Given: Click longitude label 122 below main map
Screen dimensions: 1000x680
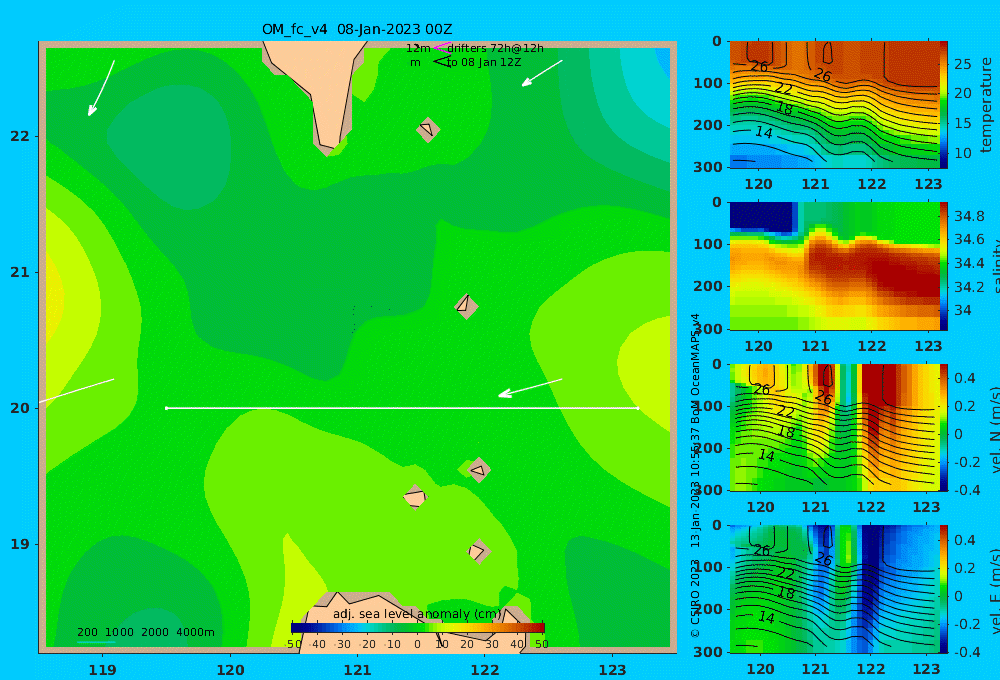Looking at the screenshot, I should (x=485, y=670).
